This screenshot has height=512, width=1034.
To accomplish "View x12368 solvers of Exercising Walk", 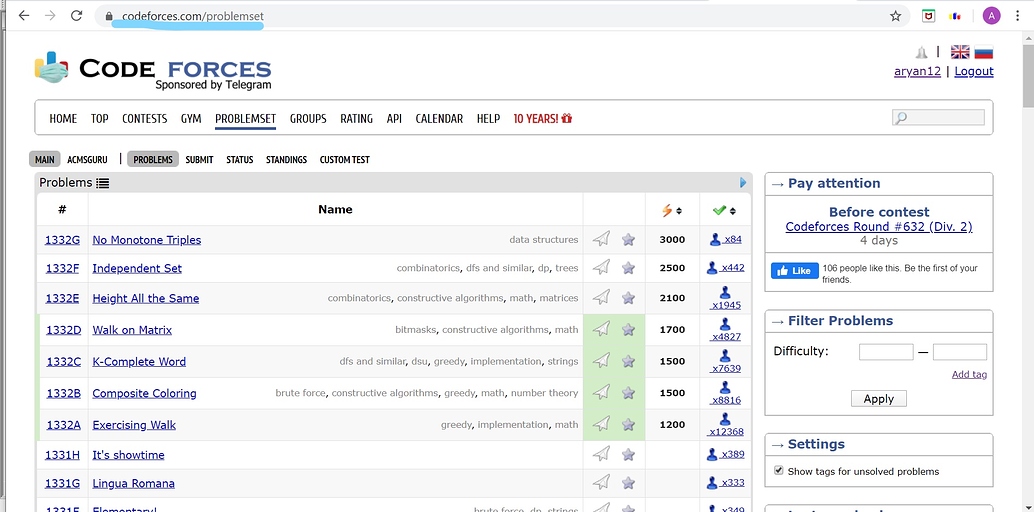I will (x=725, y=432).
